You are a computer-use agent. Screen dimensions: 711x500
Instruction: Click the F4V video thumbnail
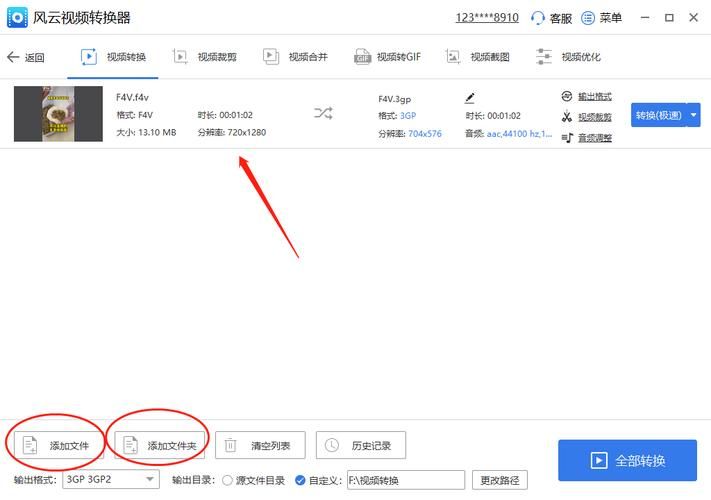(58, 114)
